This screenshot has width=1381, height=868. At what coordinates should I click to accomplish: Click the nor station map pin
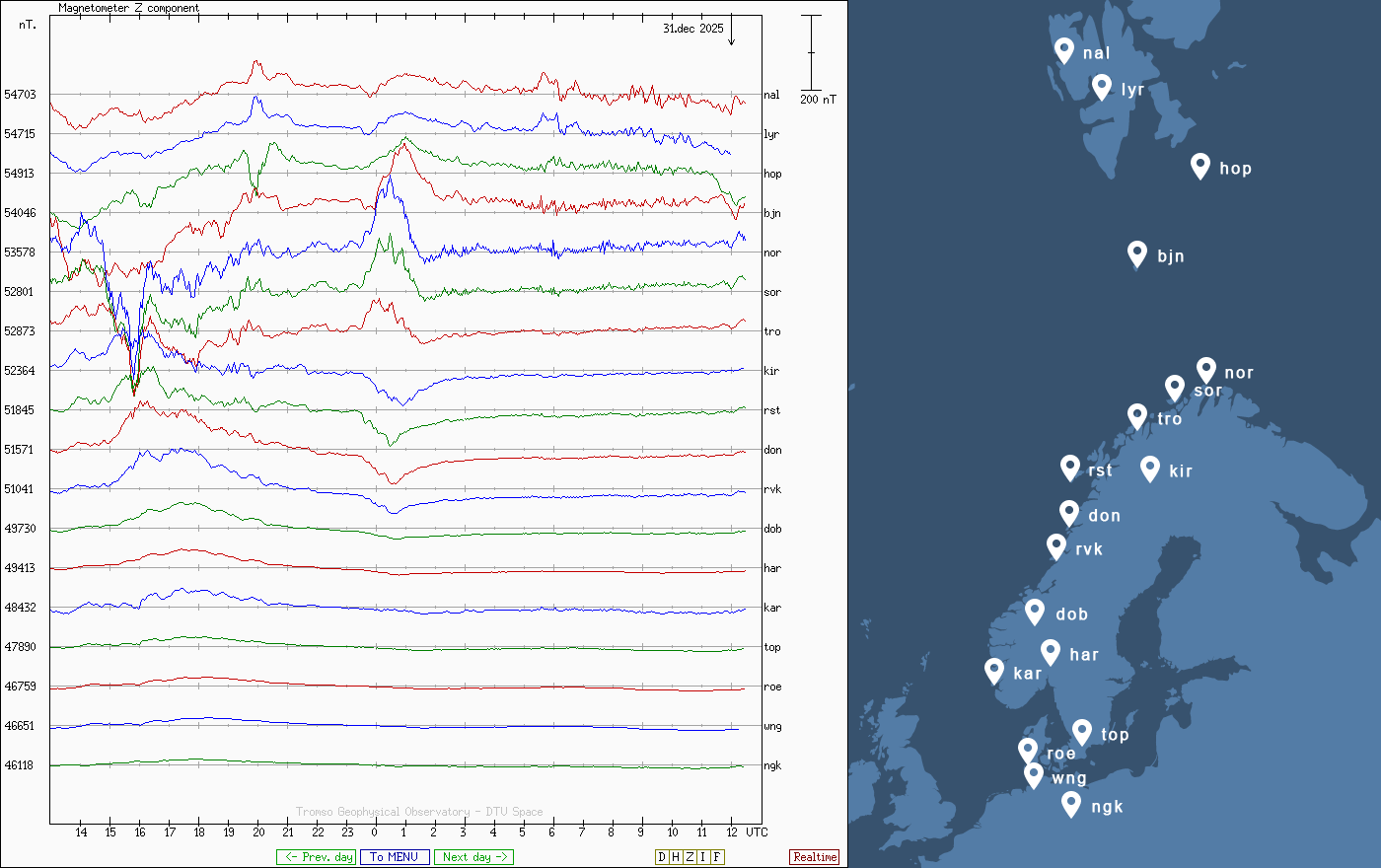pyautogui.click(x=1205, y=370)
